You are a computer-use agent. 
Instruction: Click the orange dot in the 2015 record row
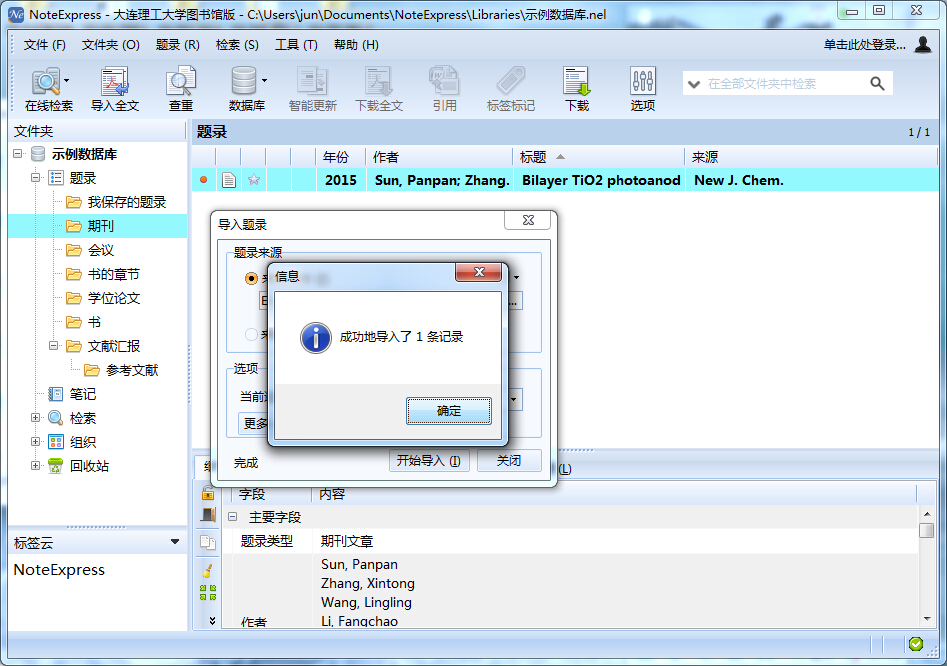(x=204, y=180)
